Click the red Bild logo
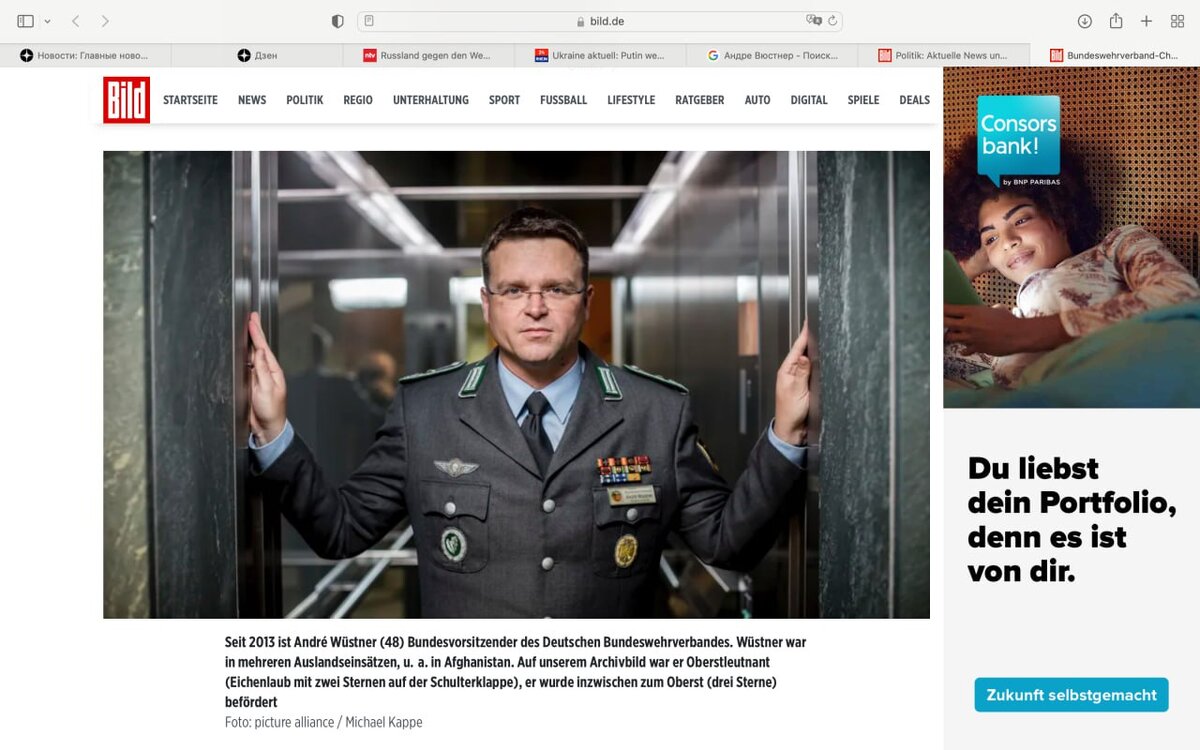1200x750 pixels. point(126,100)
